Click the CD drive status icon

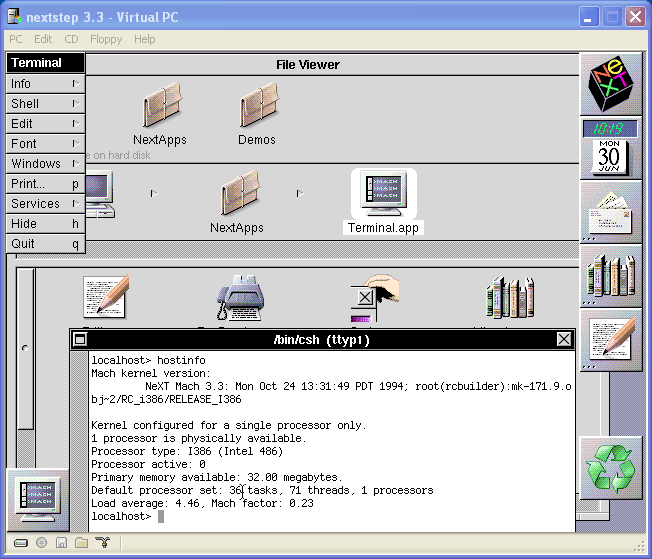point(41,542)
